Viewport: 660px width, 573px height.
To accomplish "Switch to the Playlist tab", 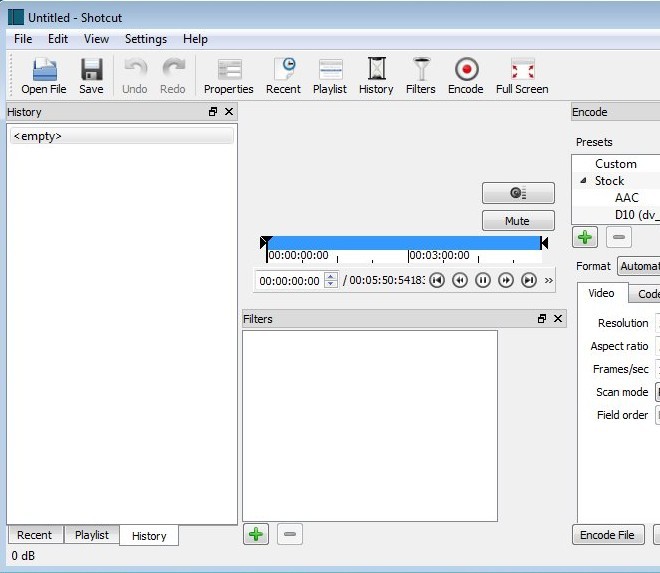I will pos(92,535).
